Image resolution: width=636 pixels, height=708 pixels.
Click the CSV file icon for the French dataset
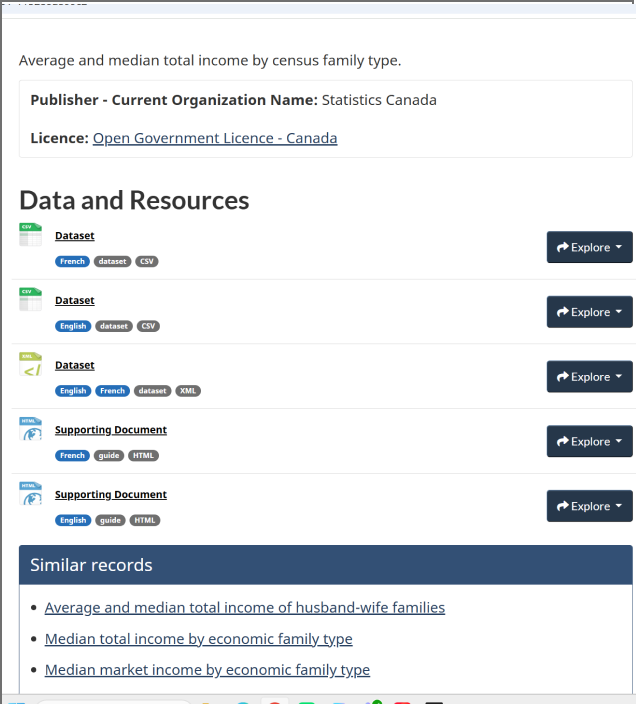coord(30,234)
